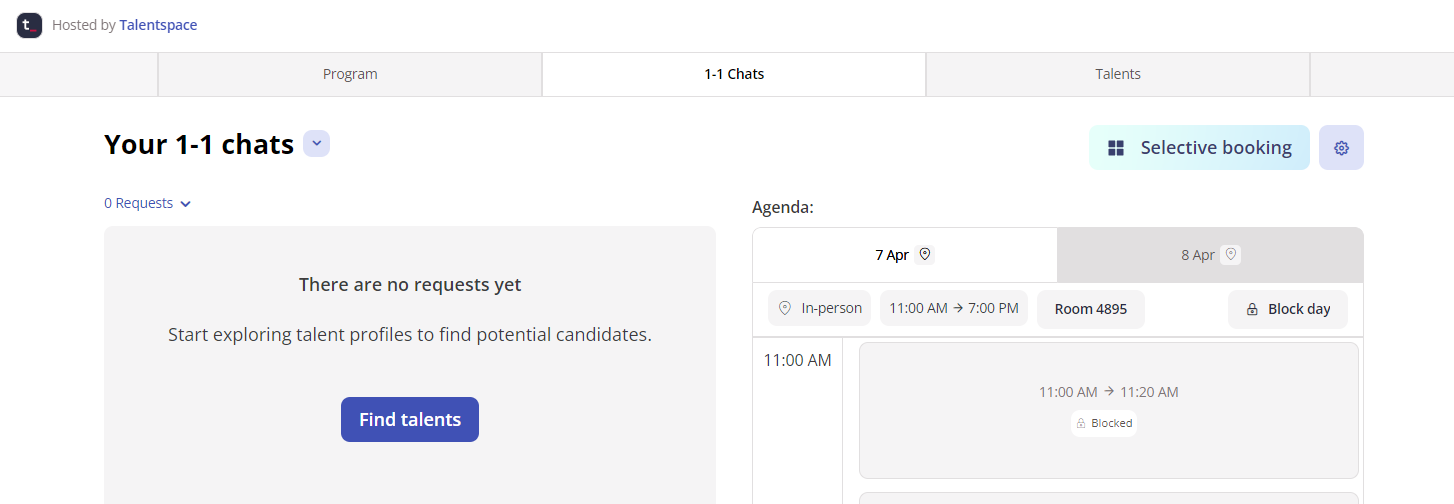The width and height of the screenshot is (1454, 504).
Task: Click the Blocked lock badge in 11:00 slot
Action: click(x=1104, y=423)
